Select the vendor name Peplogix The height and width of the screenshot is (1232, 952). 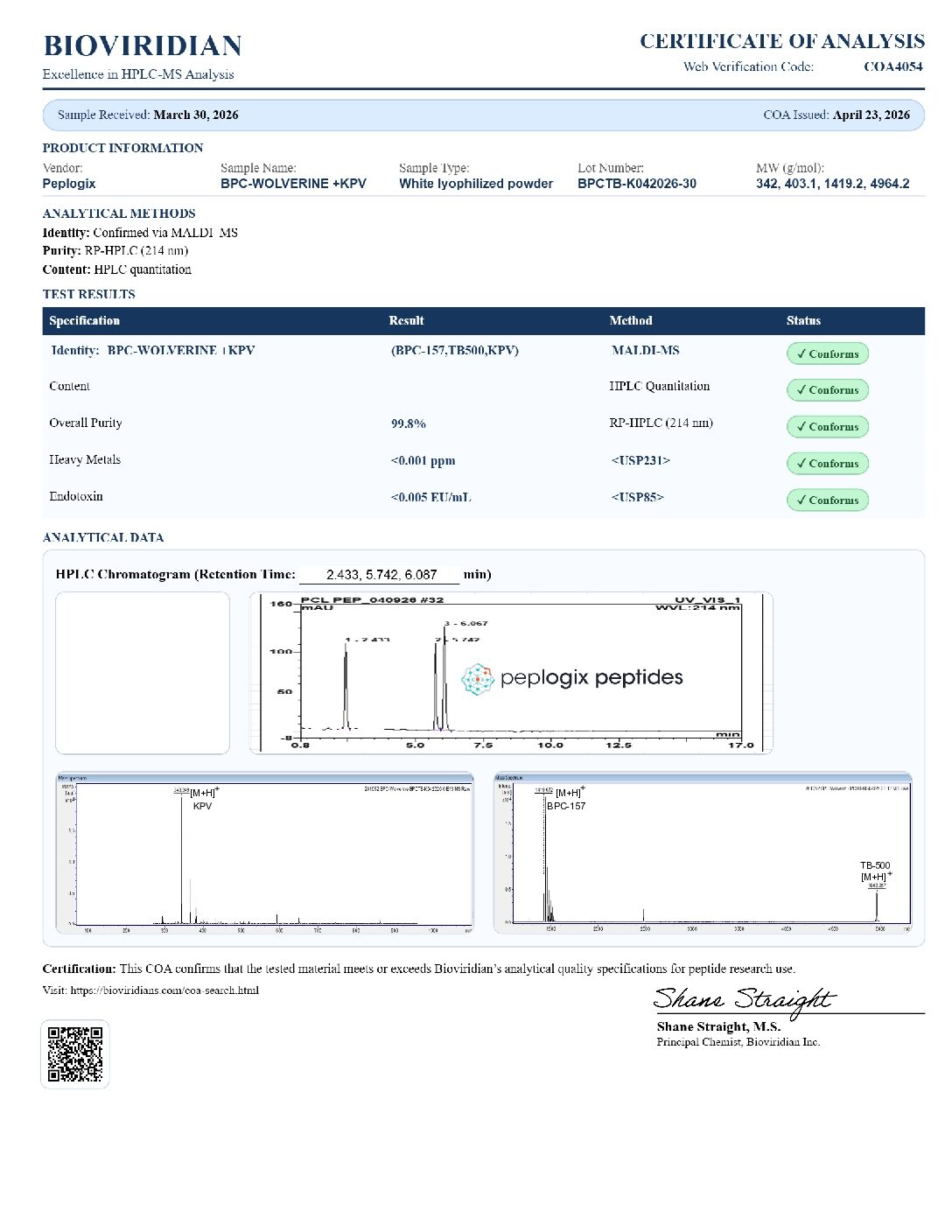coord(69,184)
